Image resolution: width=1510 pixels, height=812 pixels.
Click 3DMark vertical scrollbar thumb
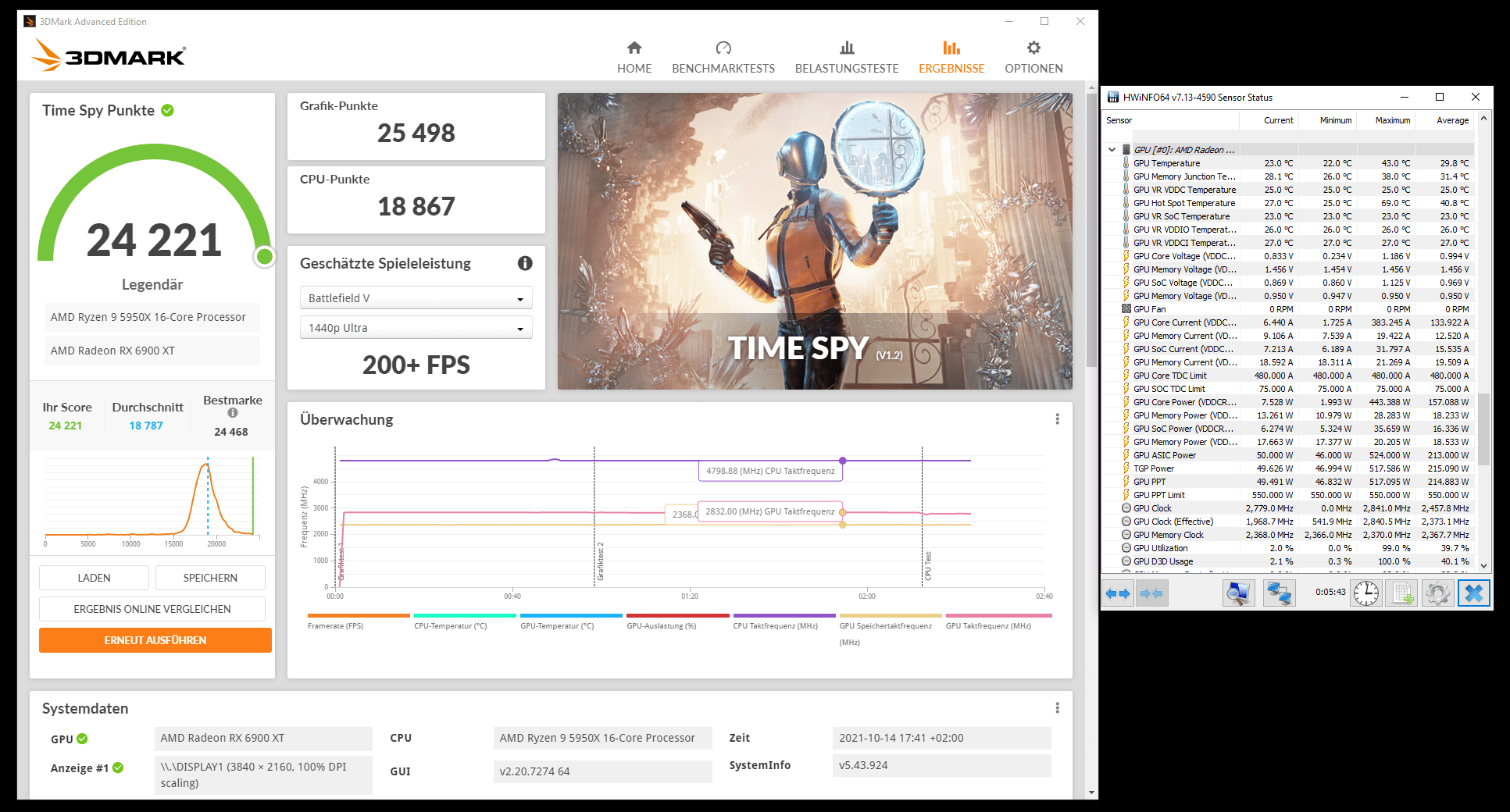[x=1091, y=231]
